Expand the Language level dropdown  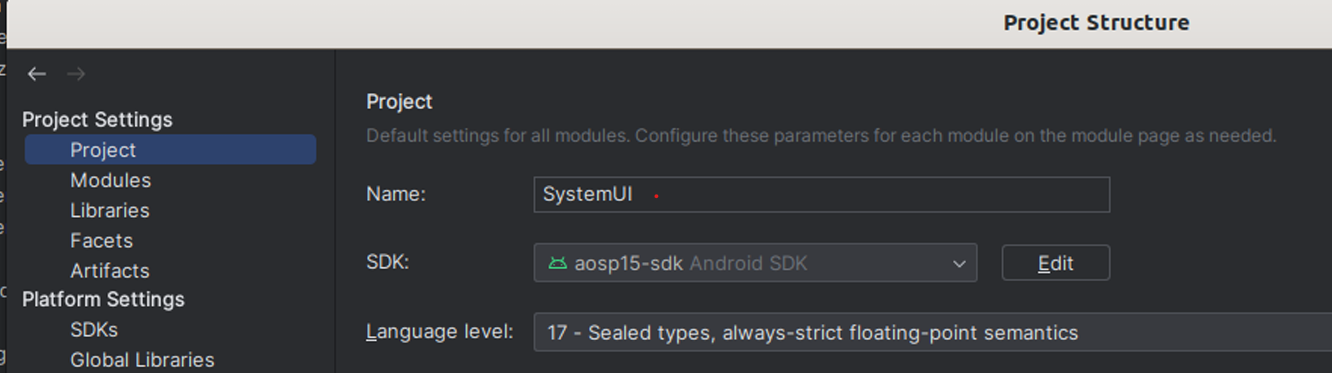[933, 332]
